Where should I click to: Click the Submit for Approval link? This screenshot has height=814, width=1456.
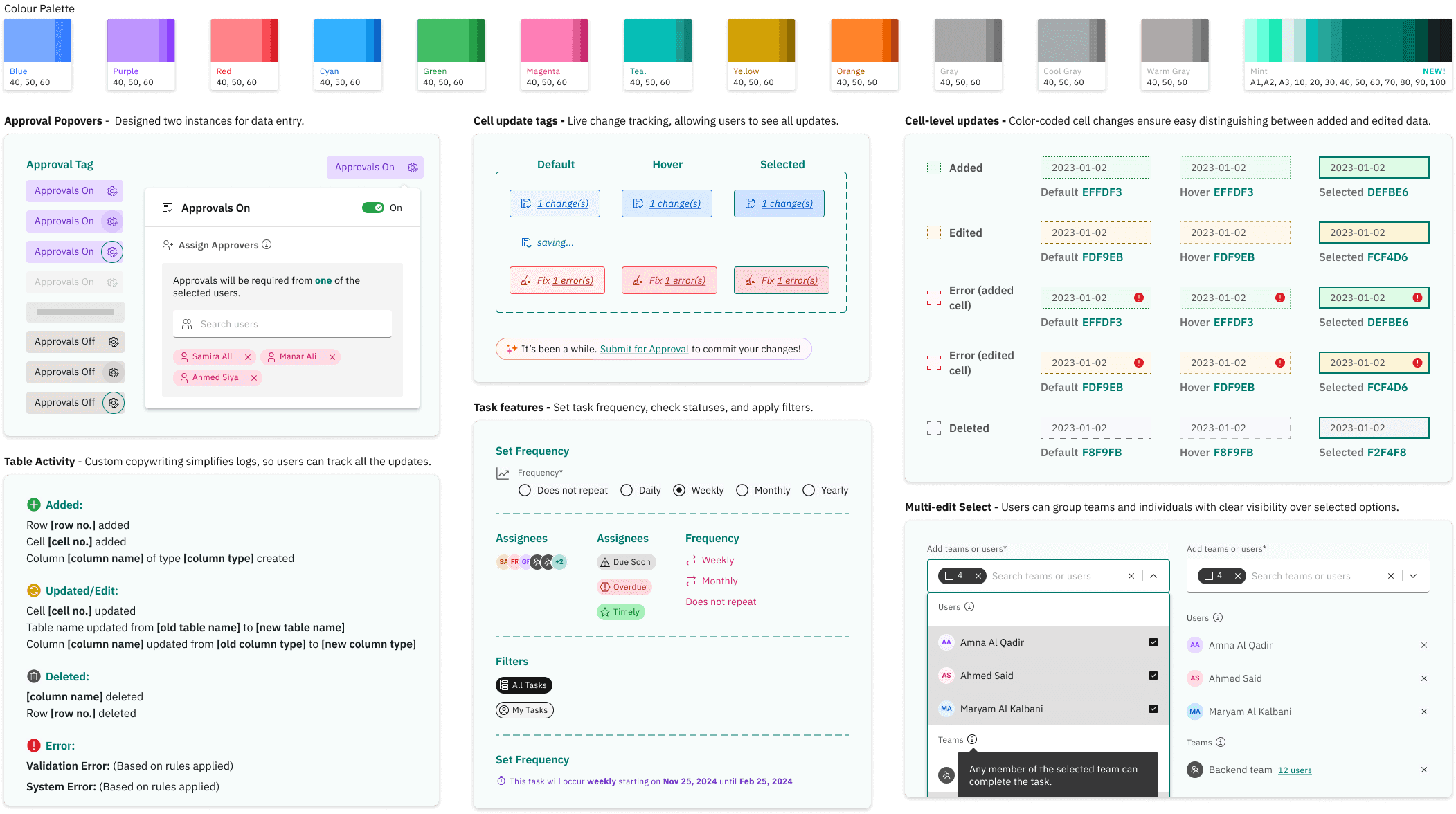644,349
